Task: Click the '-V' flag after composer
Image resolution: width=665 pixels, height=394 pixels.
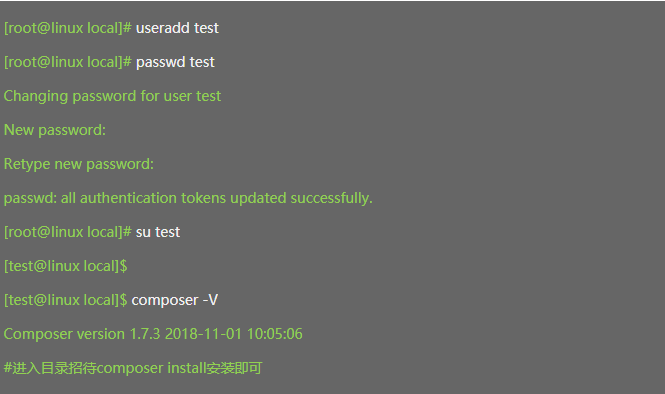Action: tap(210, 300)
